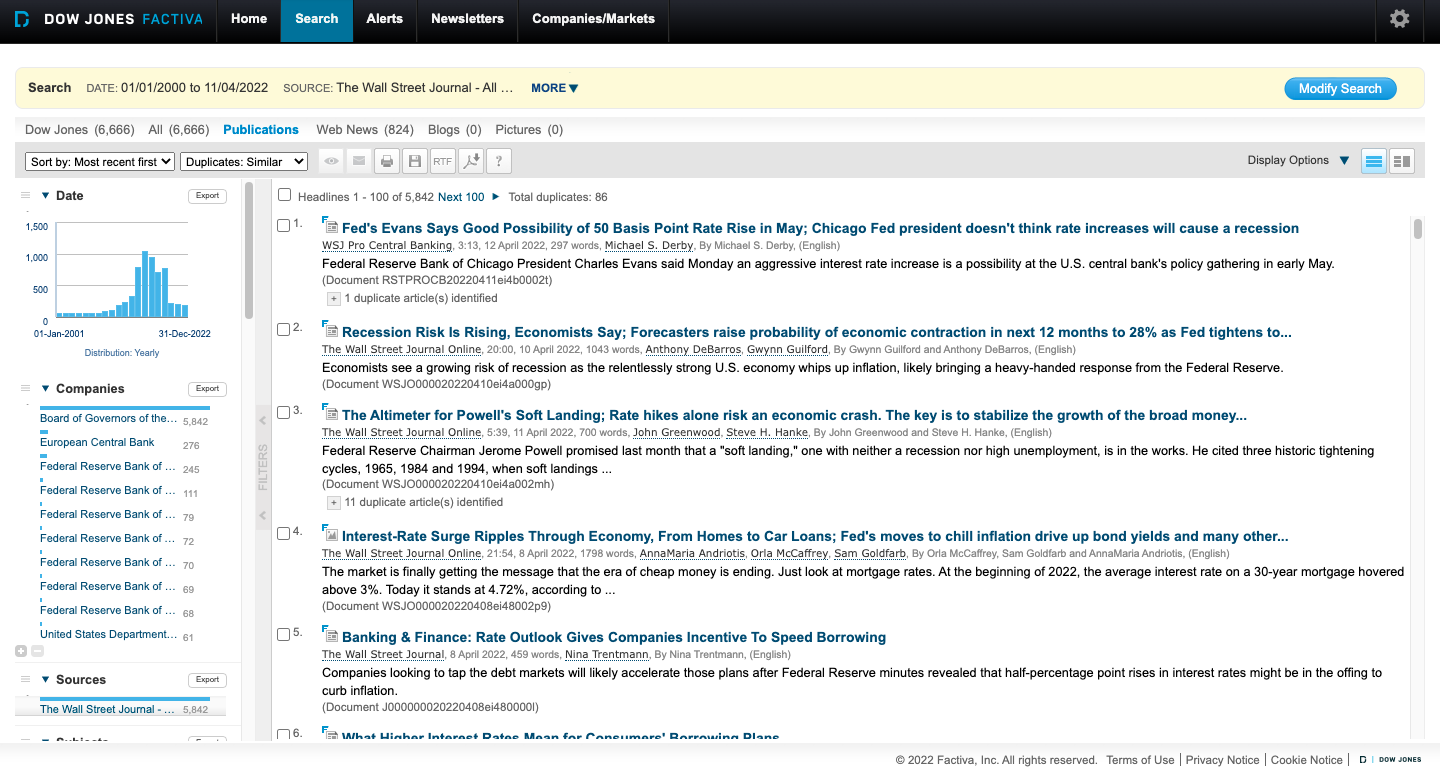Click minus icon below Companies list
The width and height of the screenshot is (1440, 771).
click(38, 651)
